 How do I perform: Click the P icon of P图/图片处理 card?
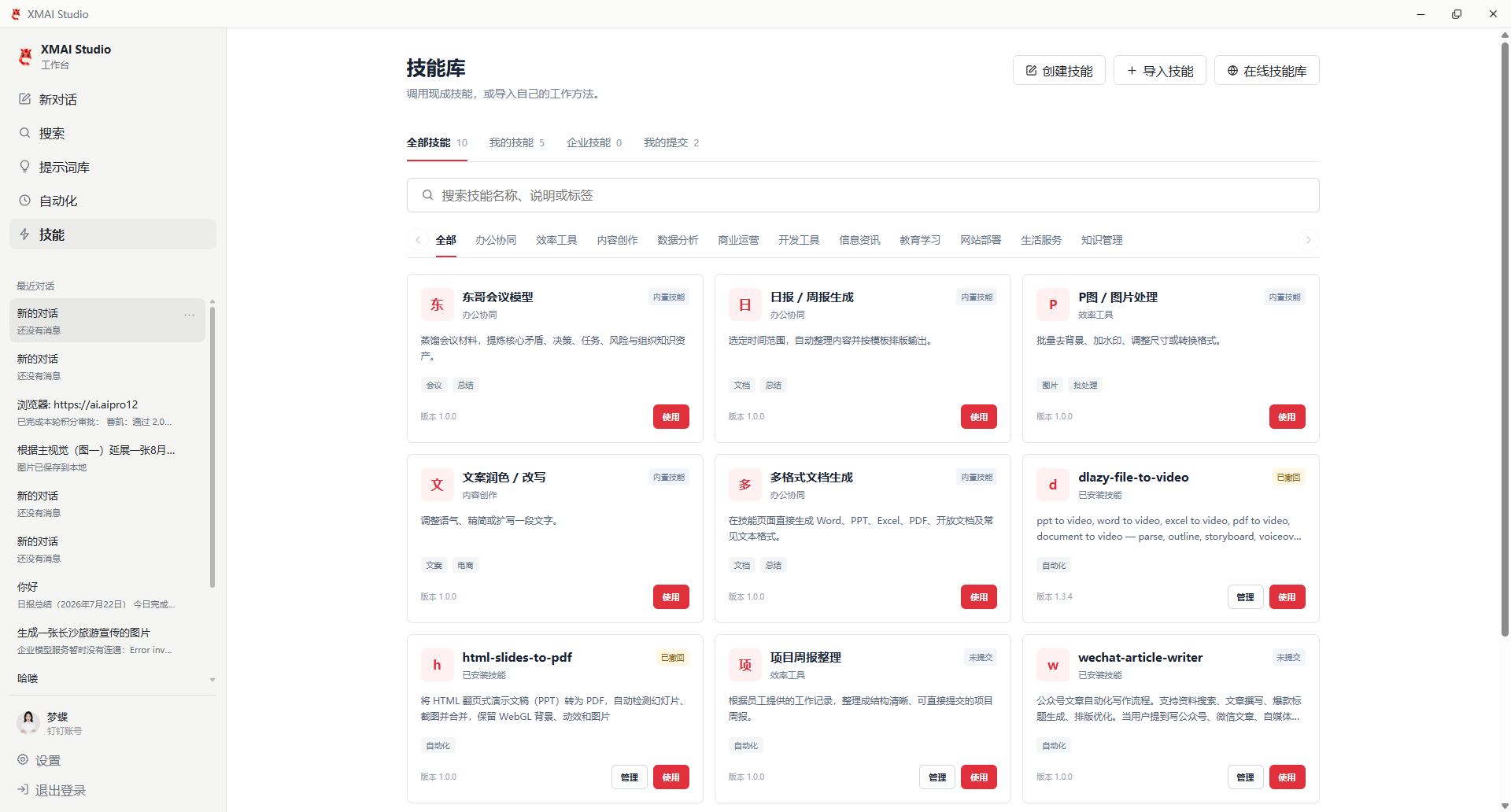1053,305
